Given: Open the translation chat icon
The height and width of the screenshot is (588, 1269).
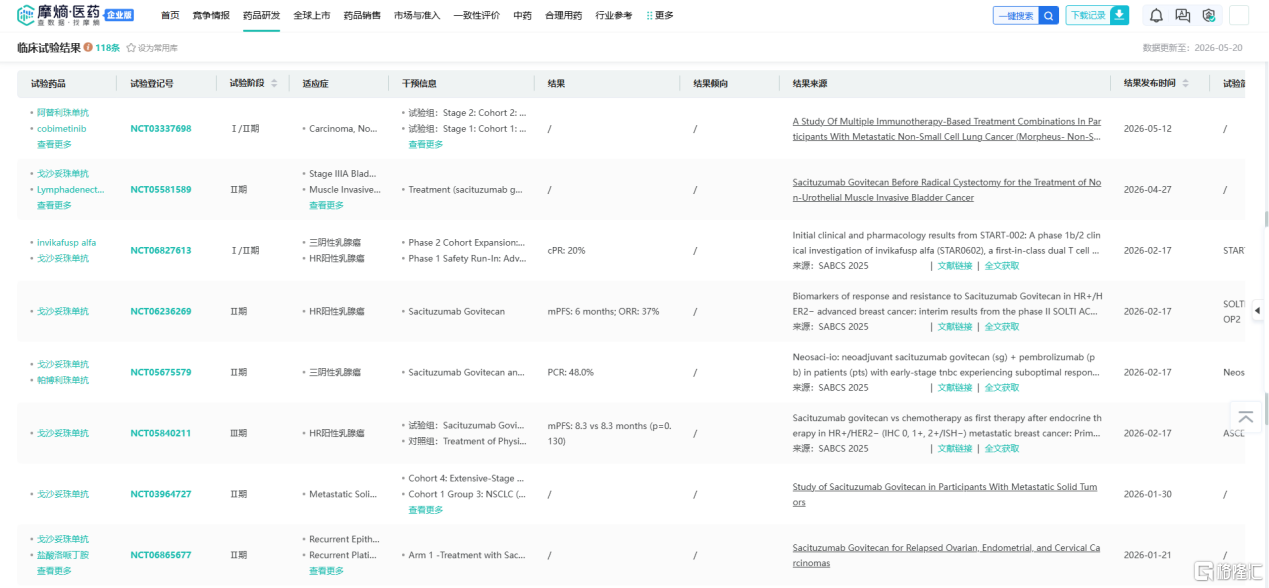Looking at the screenshot, I should [1183, 15].
